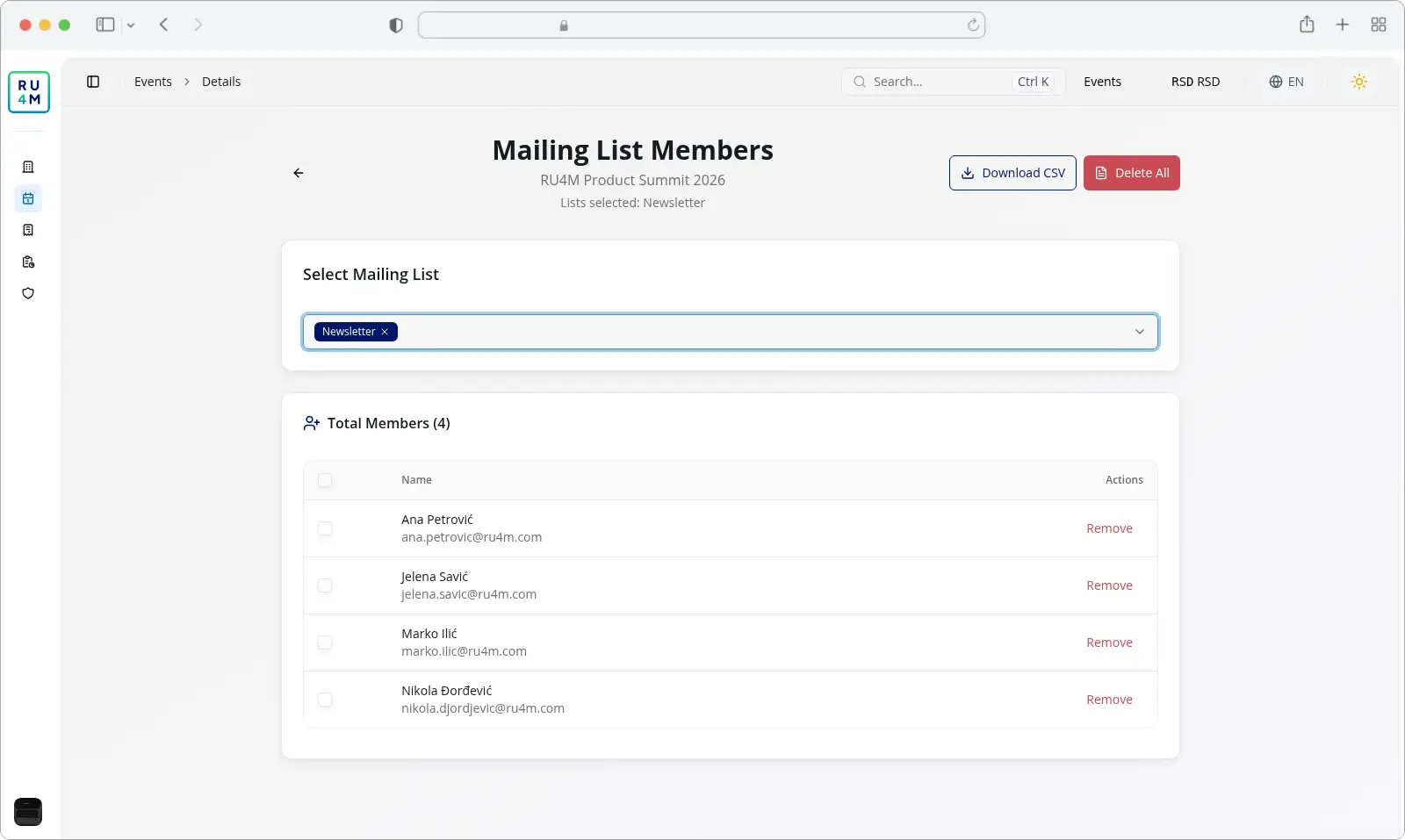Remove Jelena Savić from the list
Viewport: 1405px width, 840px height.
1109,585
